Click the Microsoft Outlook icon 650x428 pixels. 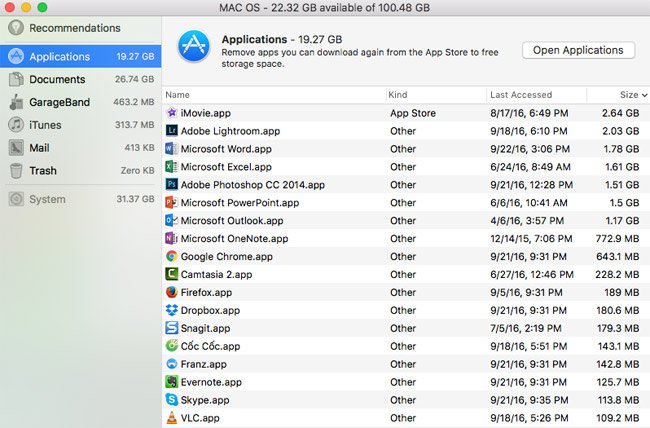pos(172,220)
